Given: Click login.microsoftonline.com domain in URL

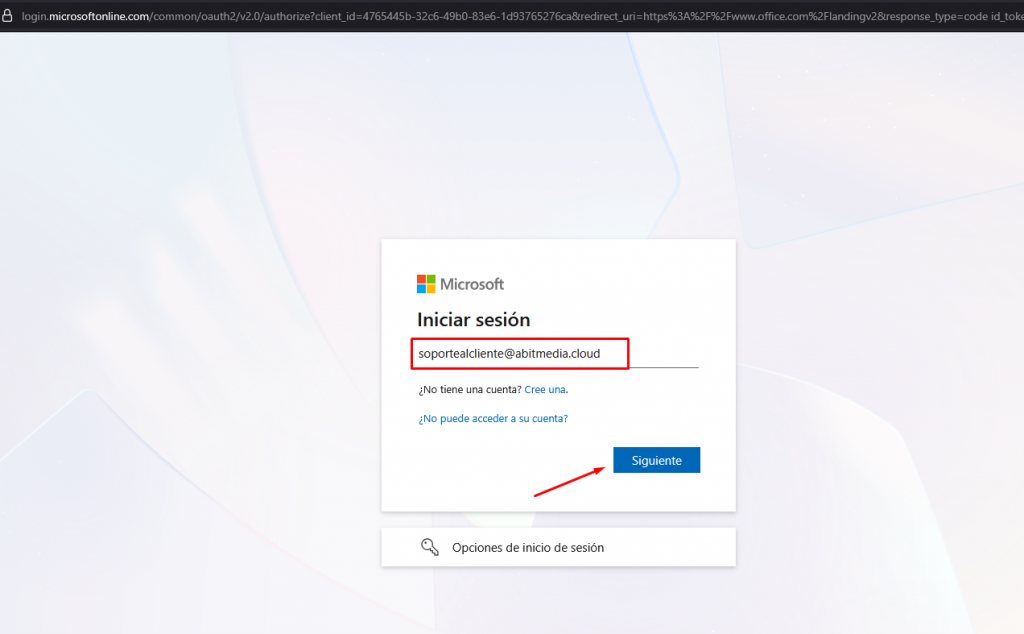Looking at the screenshot, I should (85, 16).
